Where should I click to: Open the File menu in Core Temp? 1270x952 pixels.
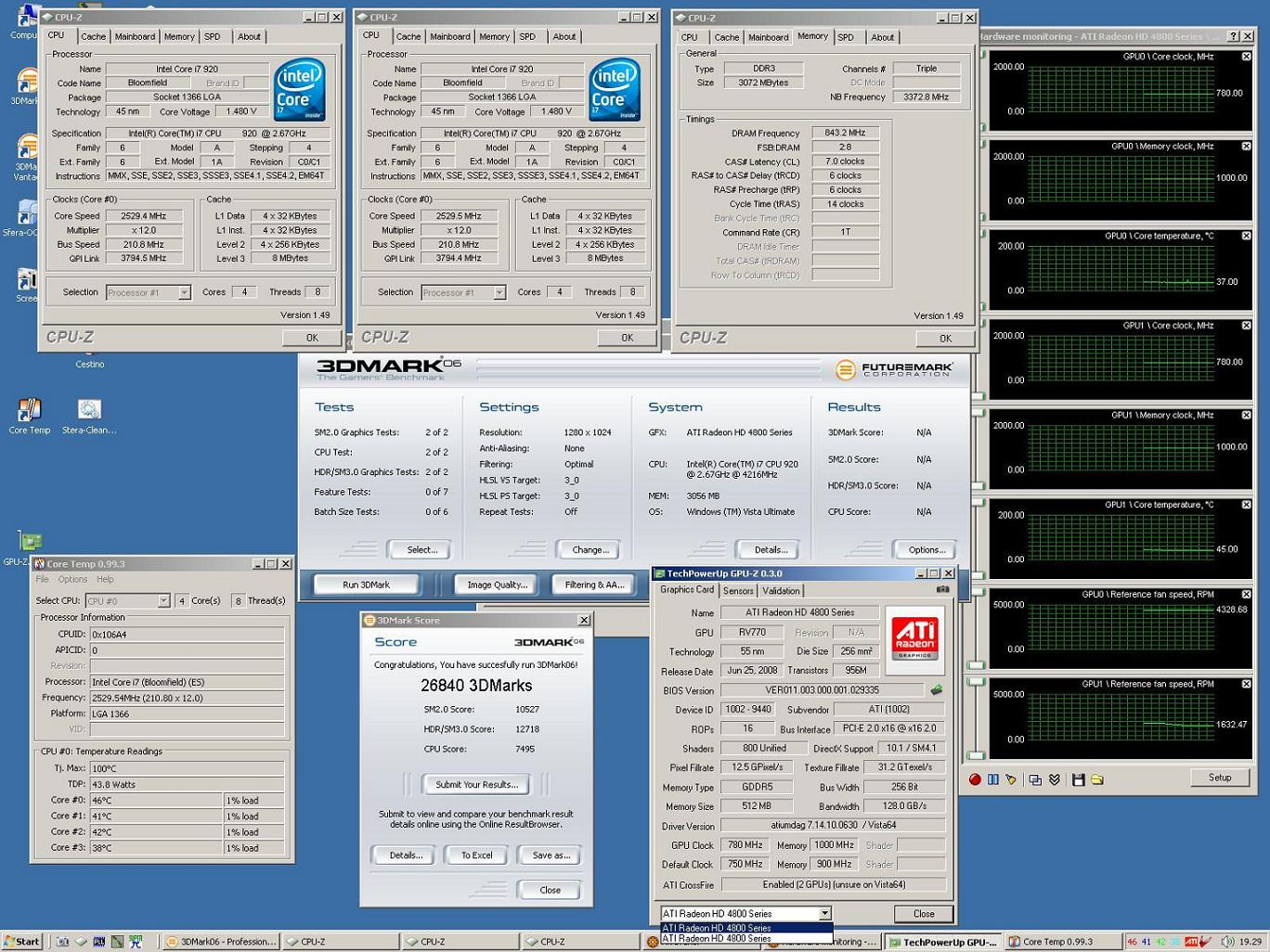pos(43,579)
